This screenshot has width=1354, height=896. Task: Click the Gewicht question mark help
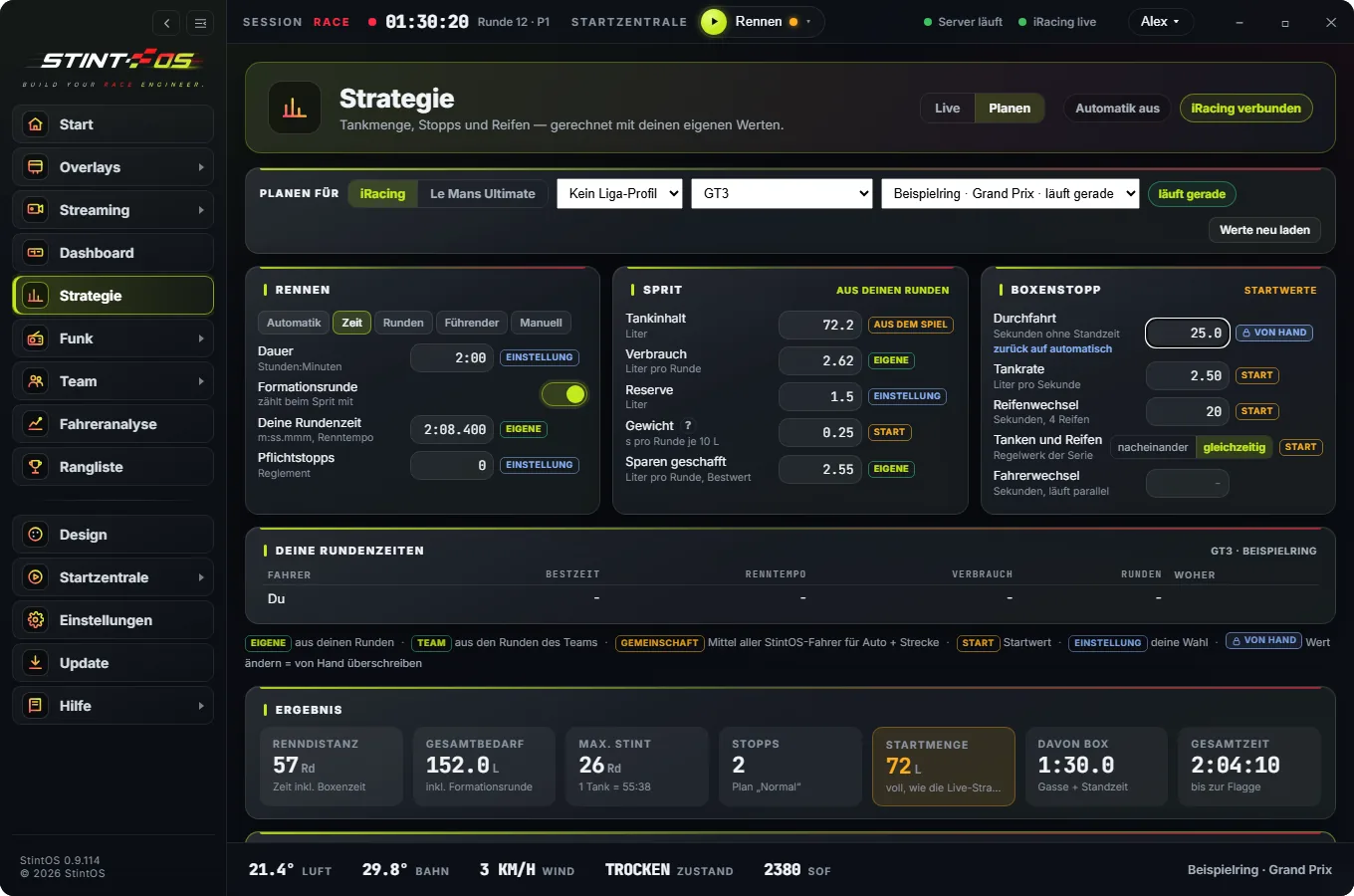[x=688, y=425]
